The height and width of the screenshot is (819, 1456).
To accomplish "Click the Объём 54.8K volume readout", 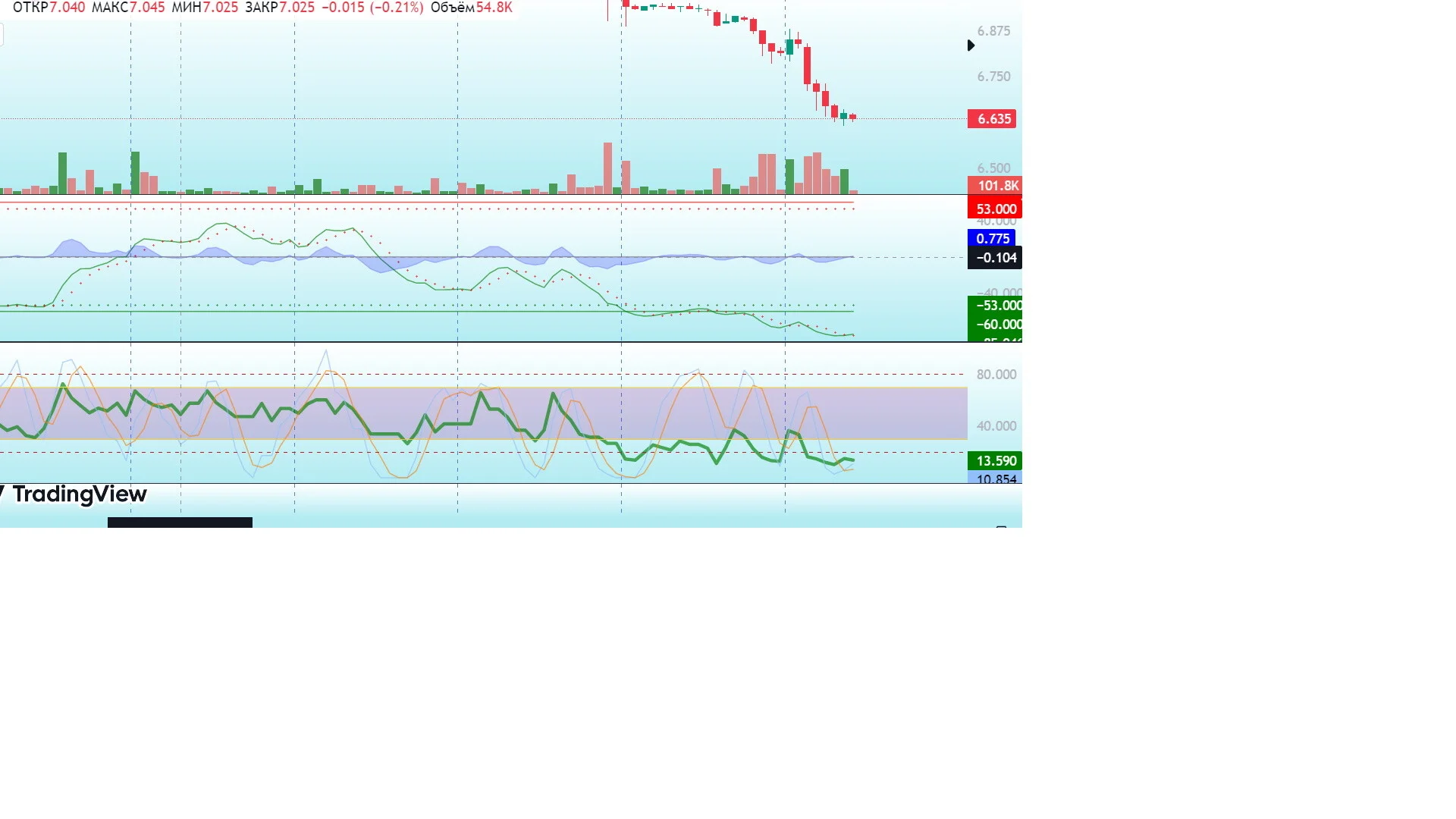I will [x=471, y=8].
